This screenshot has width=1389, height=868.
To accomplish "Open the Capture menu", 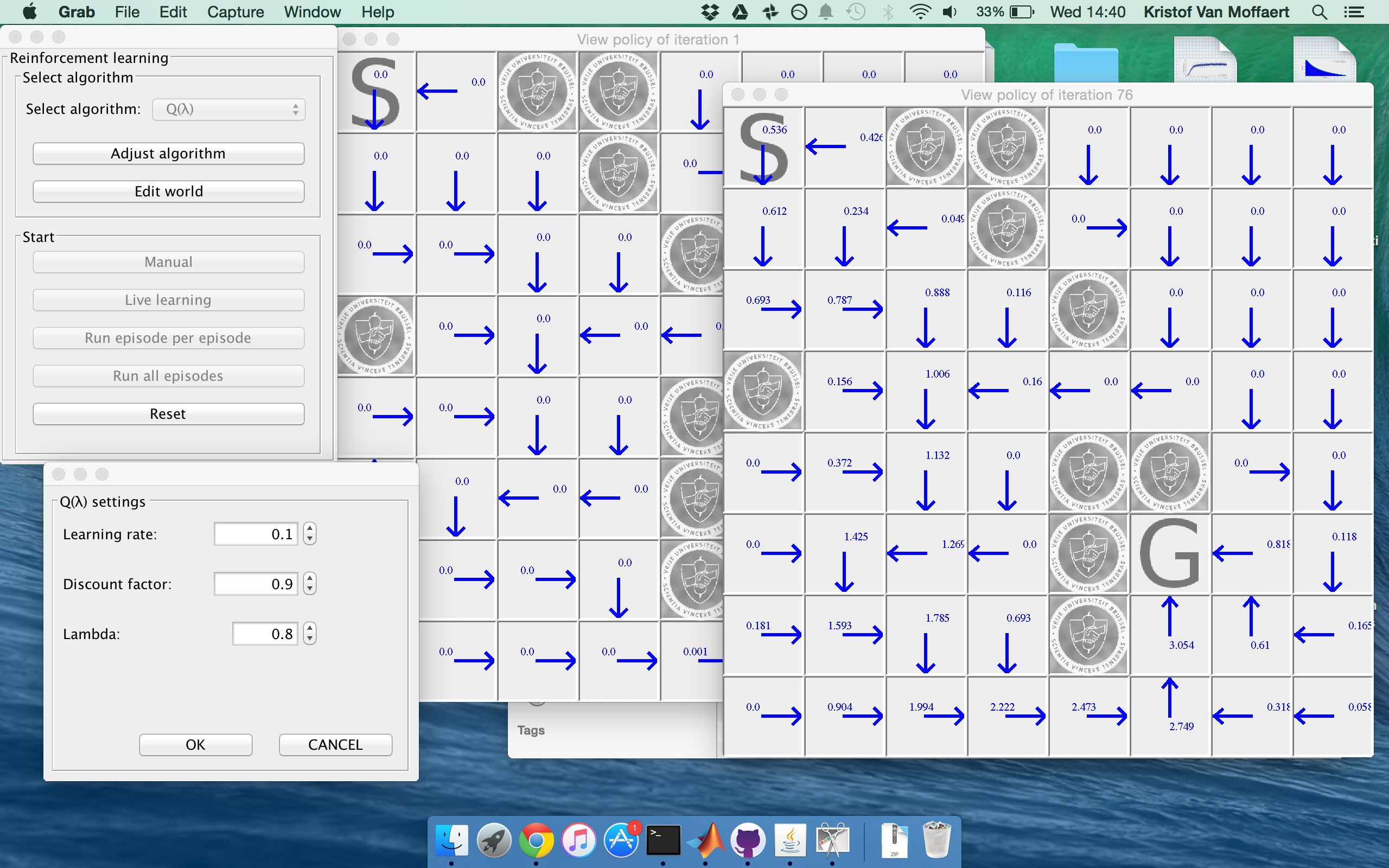I will tap(235, 12).
